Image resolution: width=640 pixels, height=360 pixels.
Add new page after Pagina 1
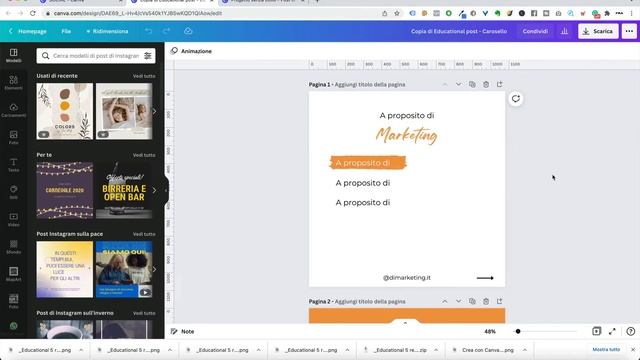[500, 84]
